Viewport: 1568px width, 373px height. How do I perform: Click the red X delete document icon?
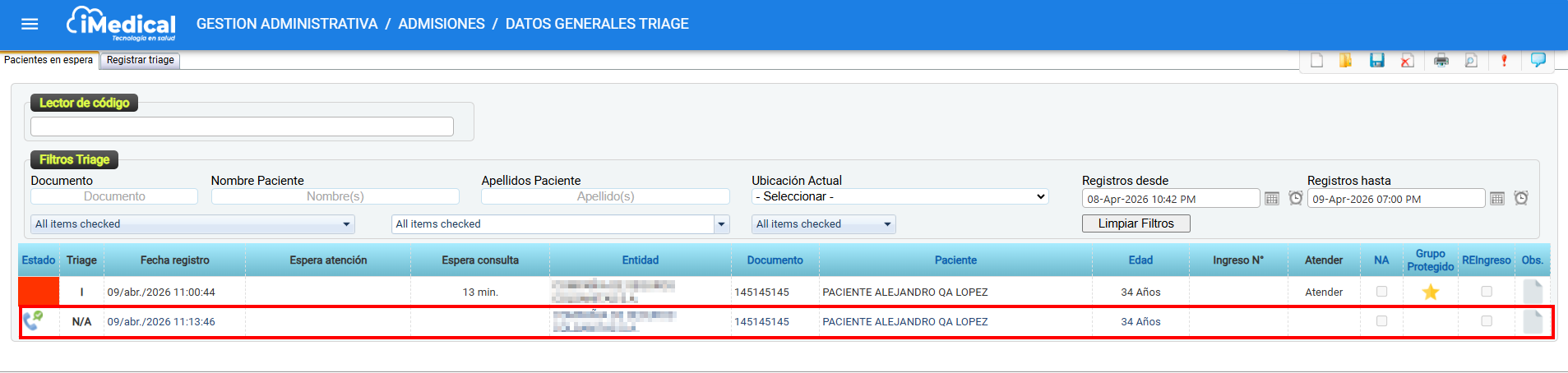[x=1407, y=60]
